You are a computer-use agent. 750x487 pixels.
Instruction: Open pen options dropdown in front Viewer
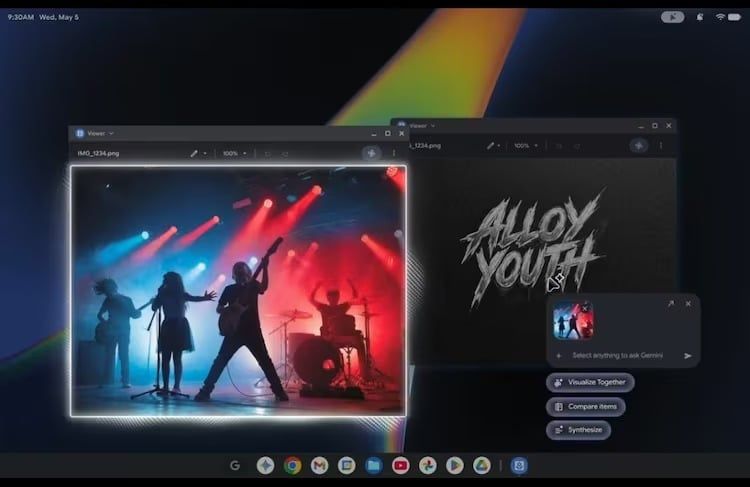pos(205,154)
